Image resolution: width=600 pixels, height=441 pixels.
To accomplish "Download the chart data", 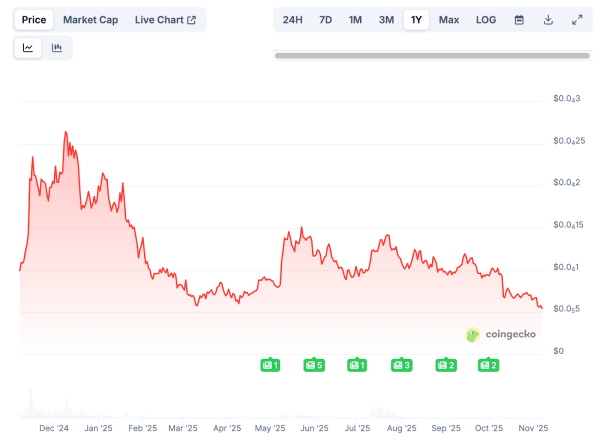I will coord(548,20).
